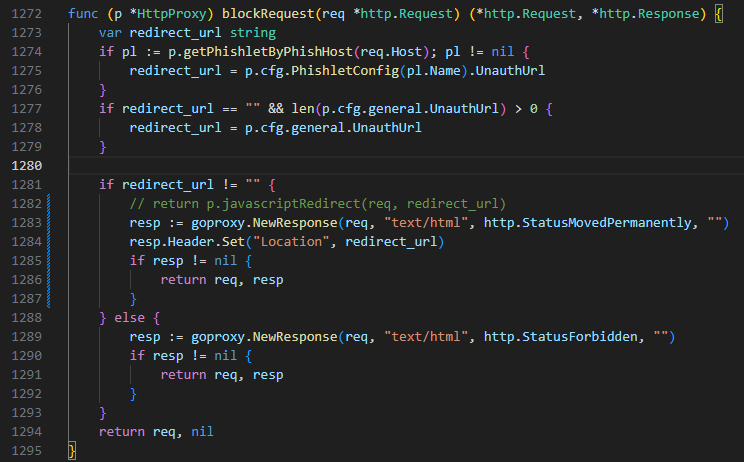
Task: Click p.cfg.general.UnauthUrl on line 1278
Action: coord(333,128)
